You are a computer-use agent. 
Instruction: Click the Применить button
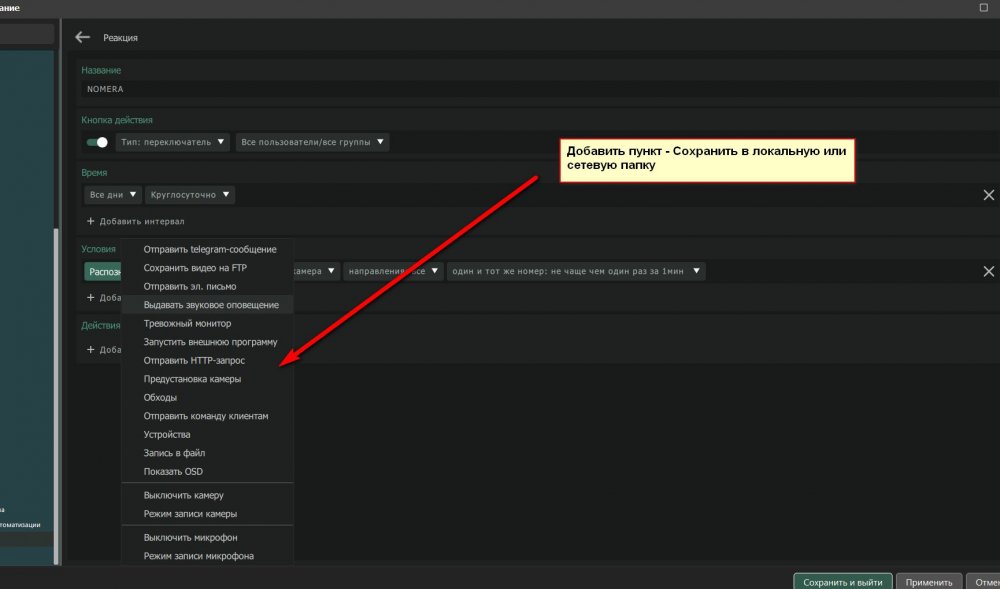point(929,582)
